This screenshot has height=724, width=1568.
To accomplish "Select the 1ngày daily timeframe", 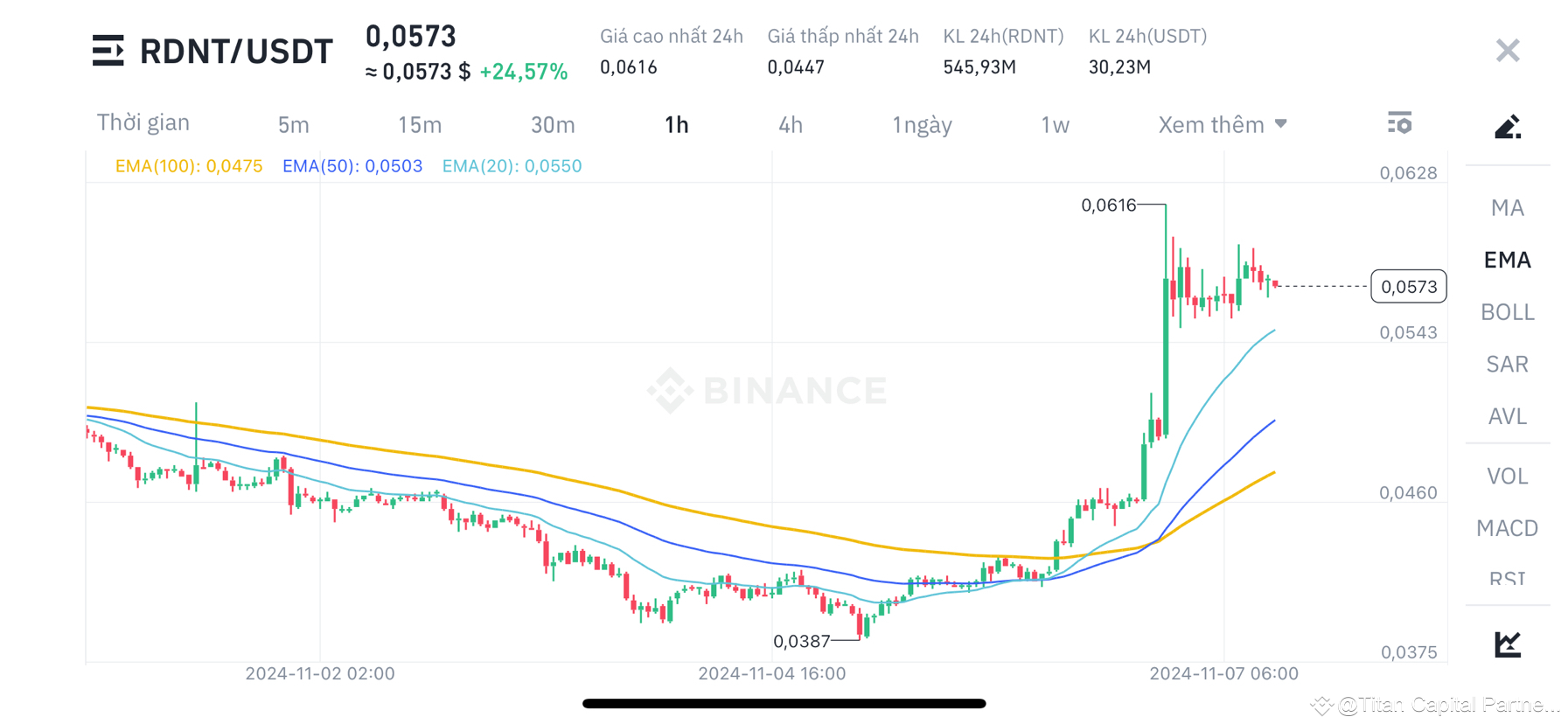I will [x=922, y=124].
